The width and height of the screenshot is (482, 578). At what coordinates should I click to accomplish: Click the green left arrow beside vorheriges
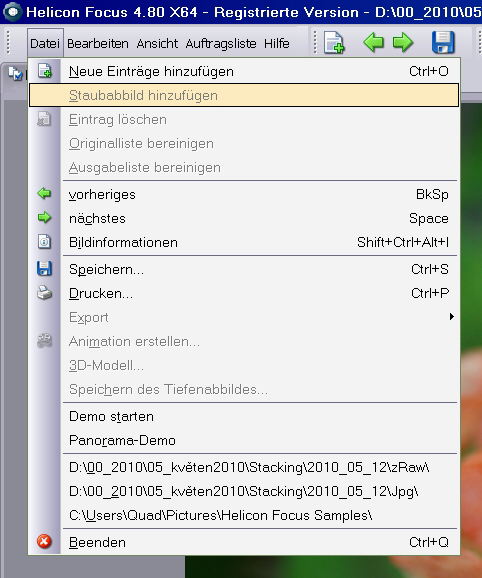pos(44,194)
